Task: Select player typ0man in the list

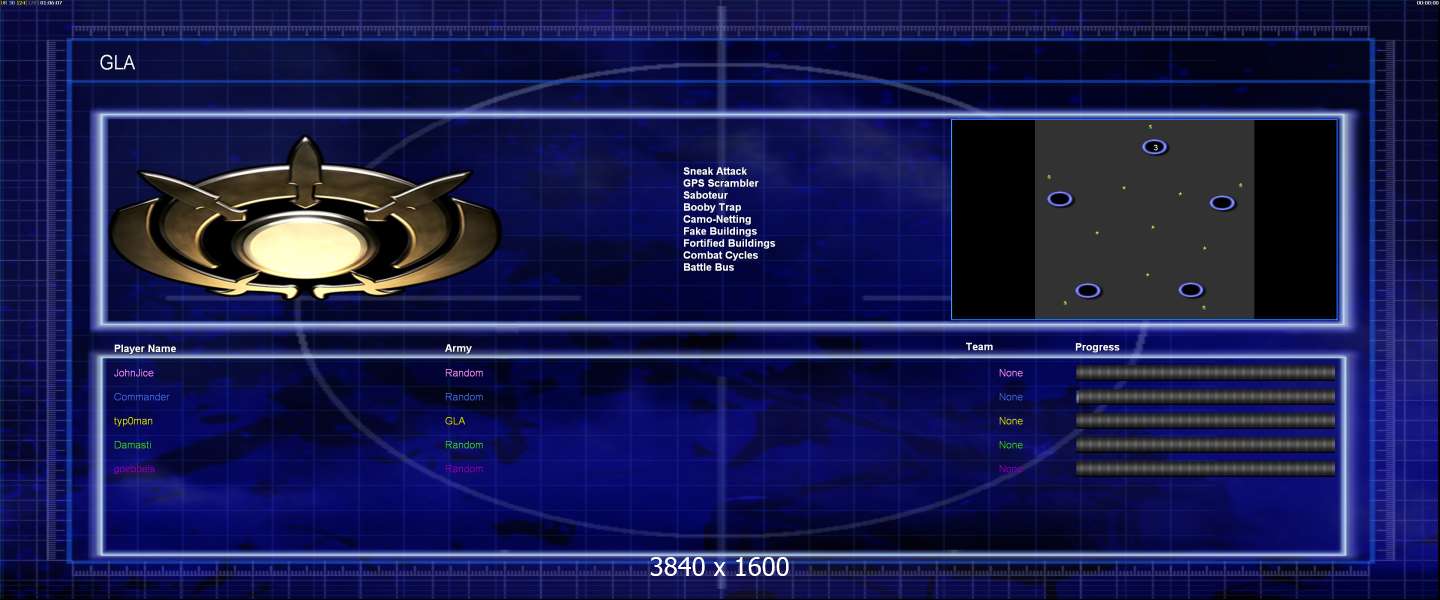Action: (x=133, y=421)
